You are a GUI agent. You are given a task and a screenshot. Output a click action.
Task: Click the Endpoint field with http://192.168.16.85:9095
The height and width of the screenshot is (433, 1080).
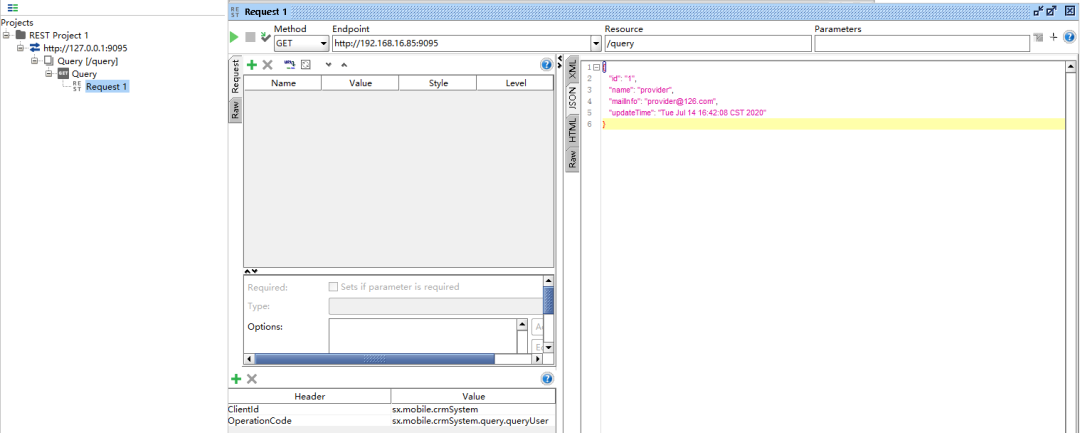pyautogui.click(x=461, y=43)
